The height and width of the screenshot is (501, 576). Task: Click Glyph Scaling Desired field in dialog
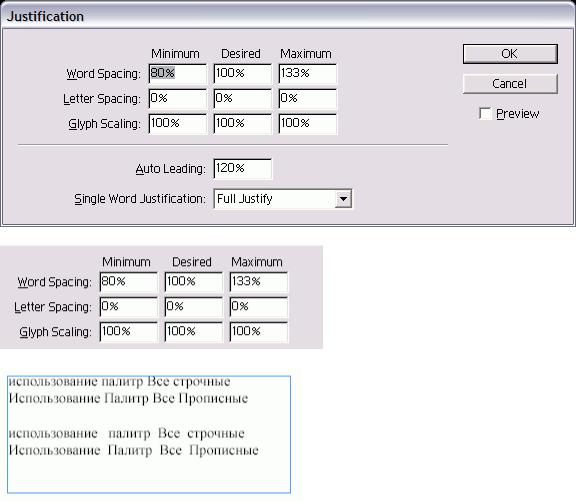tap(243, 123)
